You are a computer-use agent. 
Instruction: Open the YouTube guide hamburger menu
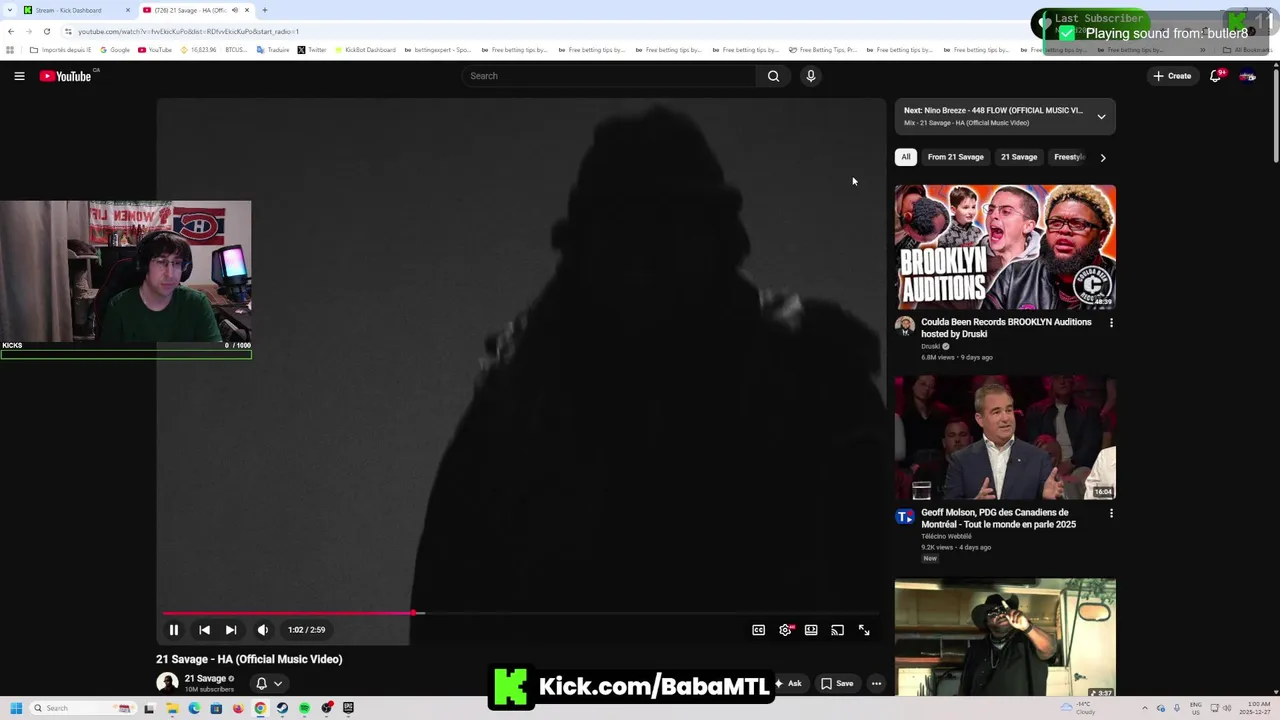19,76
